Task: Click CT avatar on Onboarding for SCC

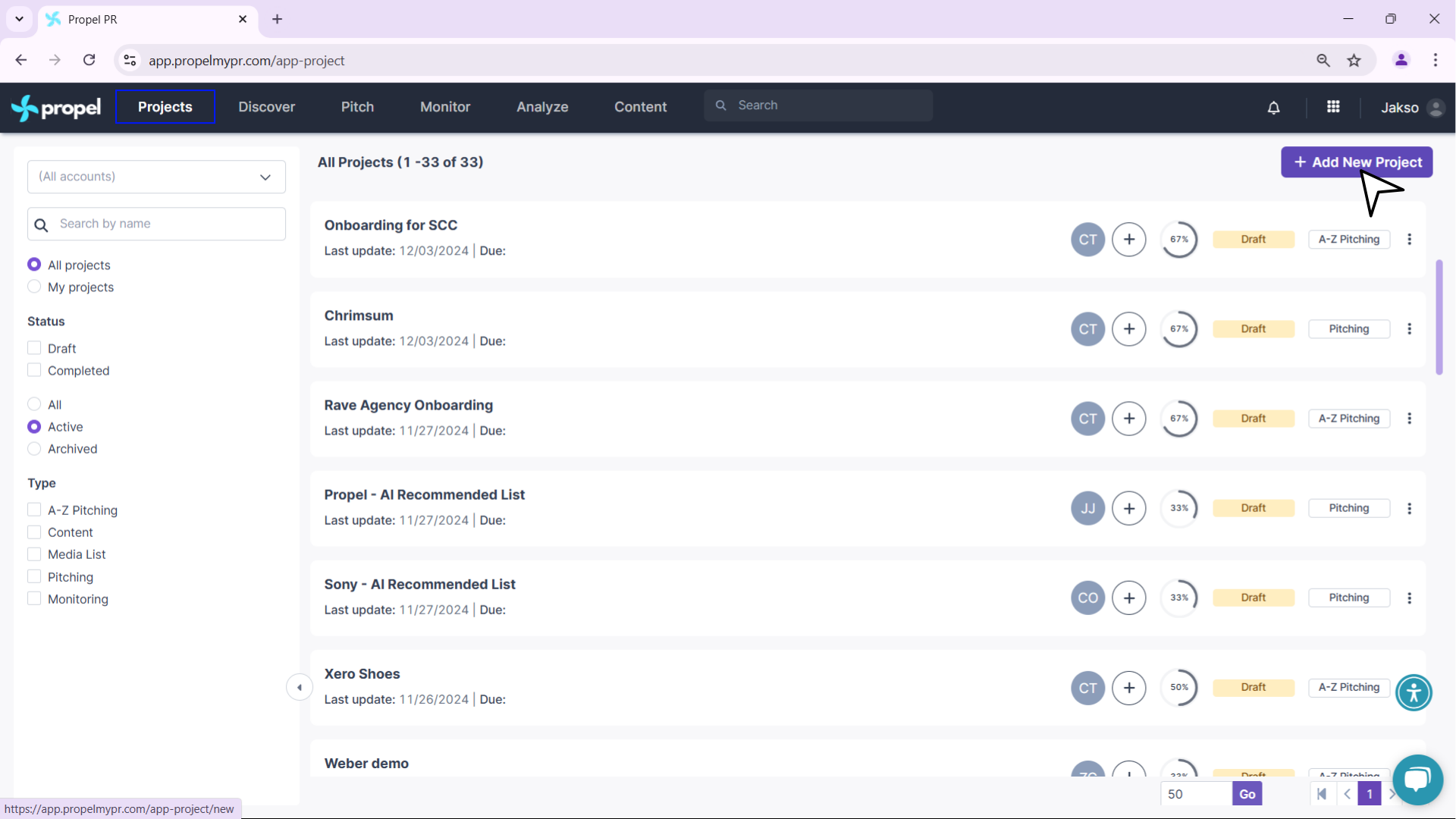Action: tap(1088, 240)
